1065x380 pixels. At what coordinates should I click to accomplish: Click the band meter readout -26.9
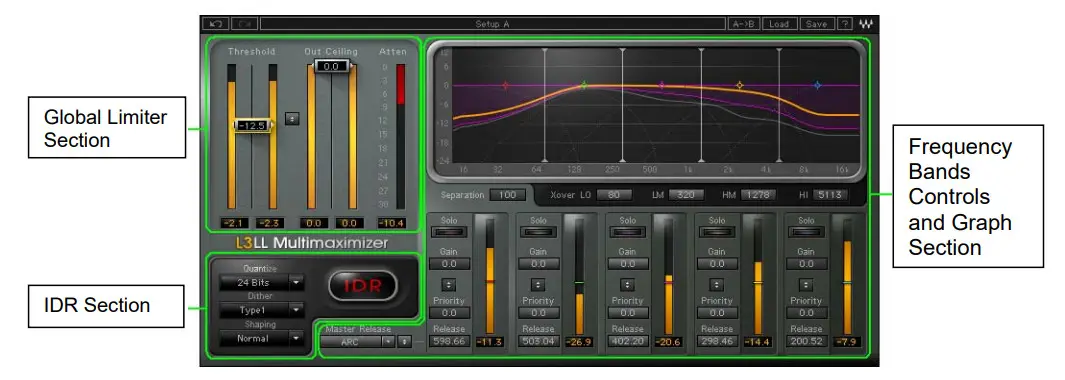579,342
